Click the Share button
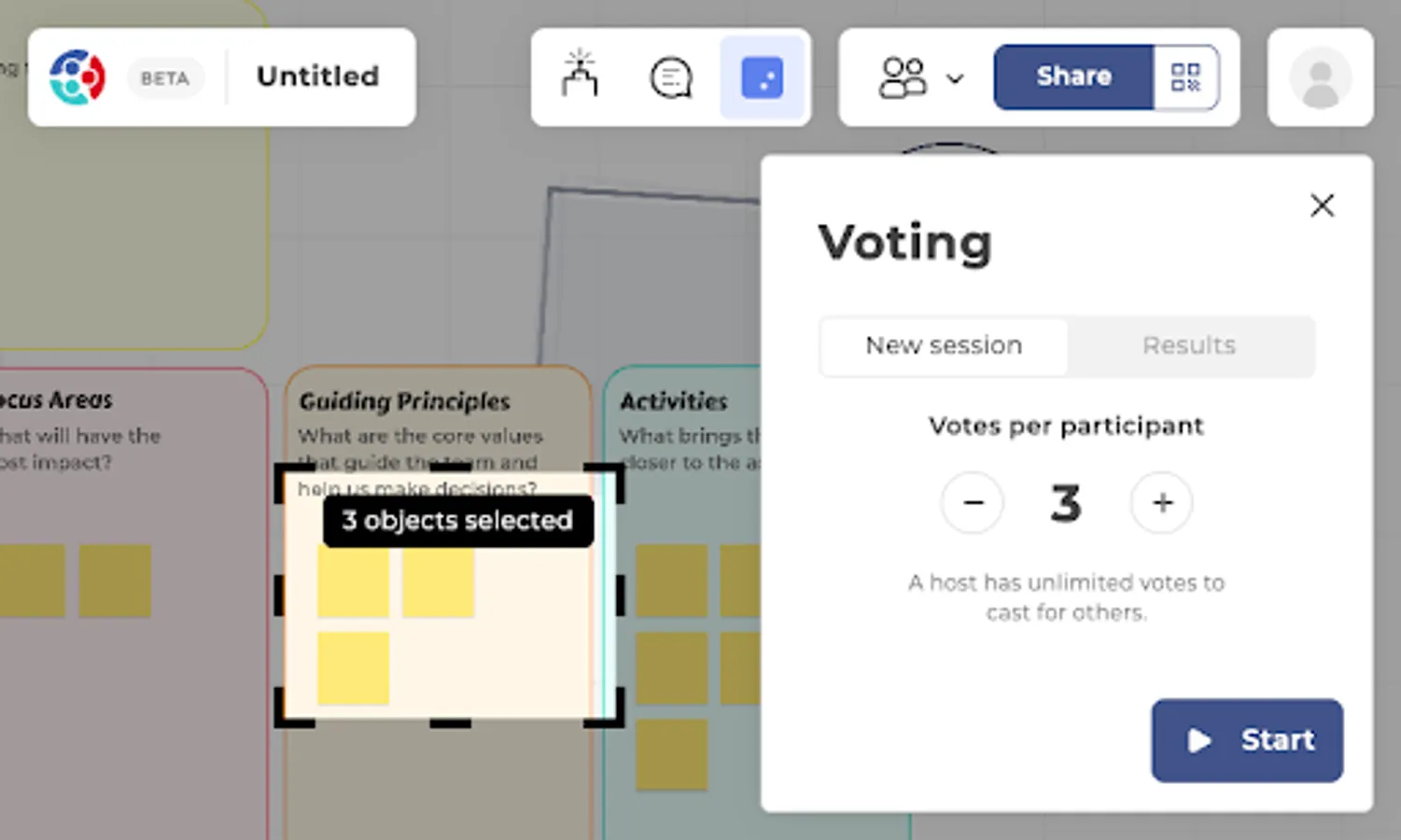The image size is (1401, 840). pyautogui.click(x=1073, y=77)
